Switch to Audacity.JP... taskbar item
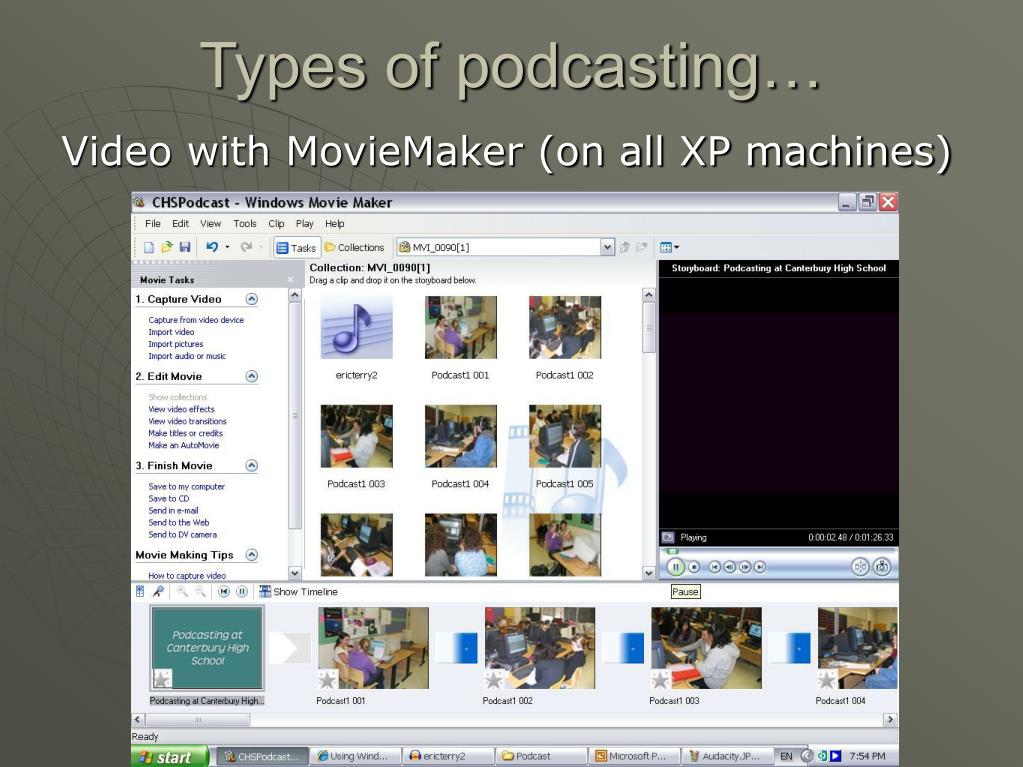 [x=724, y=757]
